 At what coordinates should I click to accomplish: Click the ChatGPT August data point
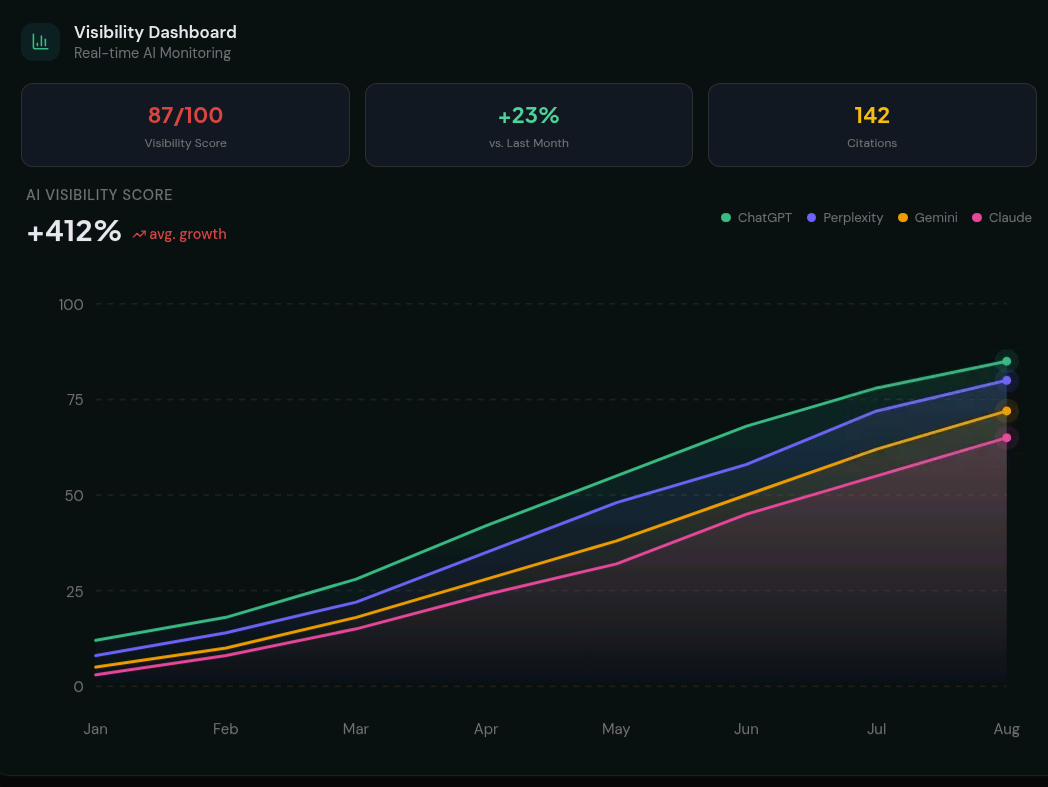pos(1007,361)
